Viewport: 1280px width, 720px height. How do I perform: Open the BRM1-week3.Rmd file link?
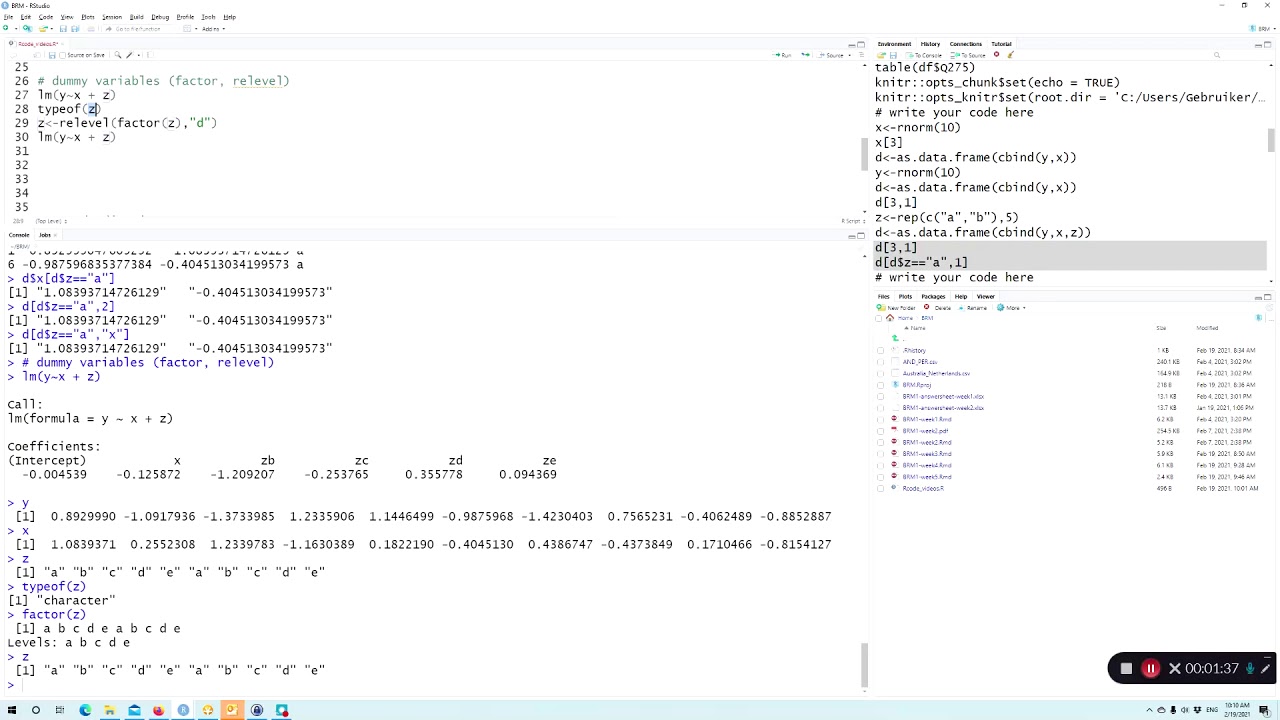926,454
